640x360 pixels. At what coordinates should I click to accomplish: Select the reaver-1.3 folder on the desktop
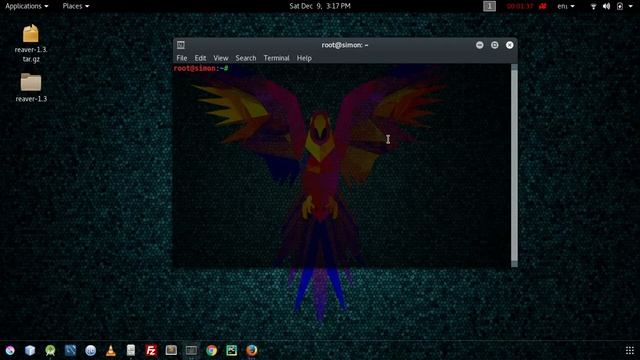31,87
